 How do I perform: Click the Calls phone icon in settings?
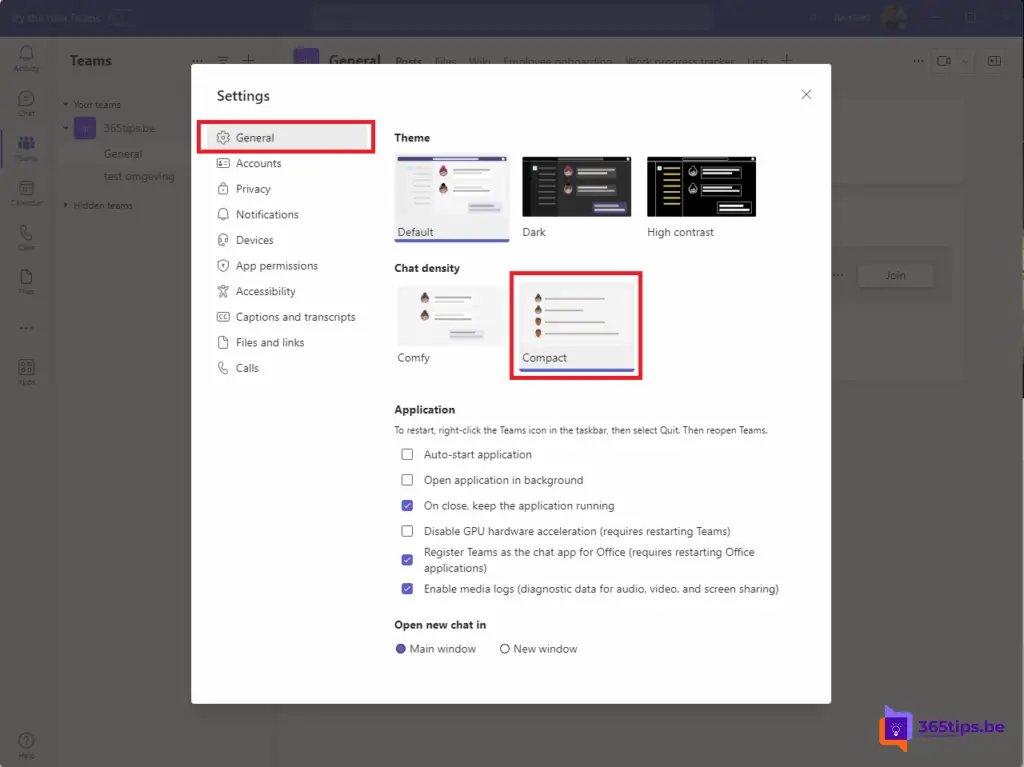click(x=223, y=368)
